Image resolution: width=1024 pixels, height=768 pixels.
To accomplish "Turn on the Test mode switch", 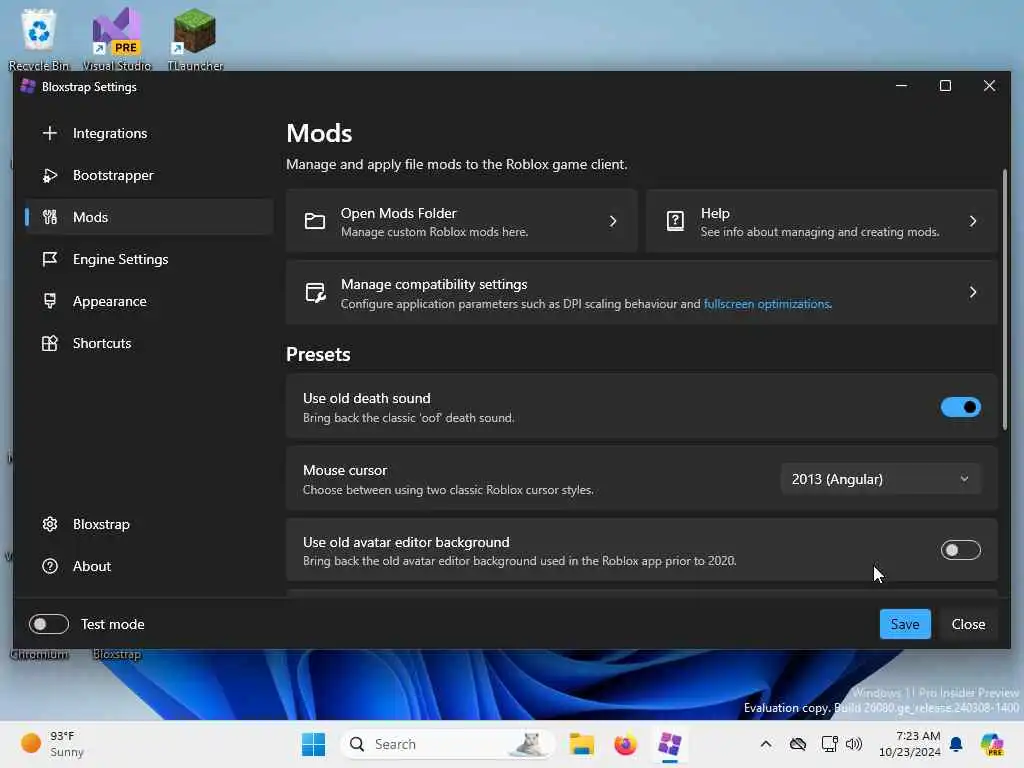I will [x=49, y=624].
